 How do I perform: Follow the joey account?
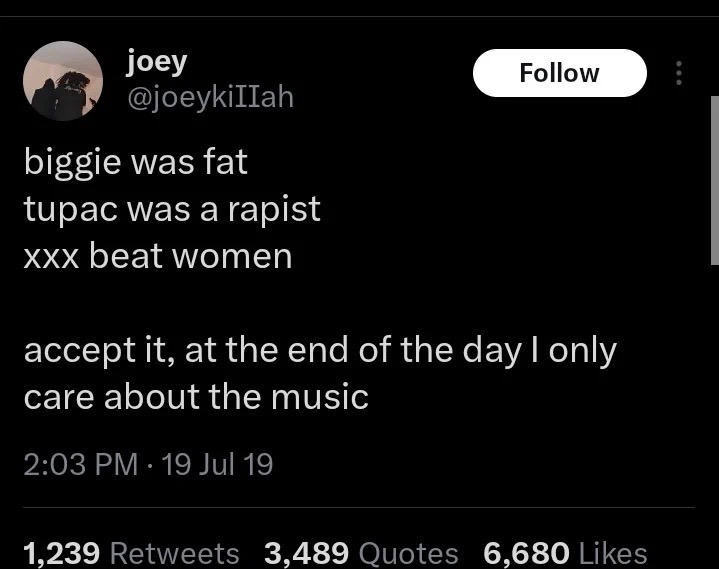[x=559, y=73]
